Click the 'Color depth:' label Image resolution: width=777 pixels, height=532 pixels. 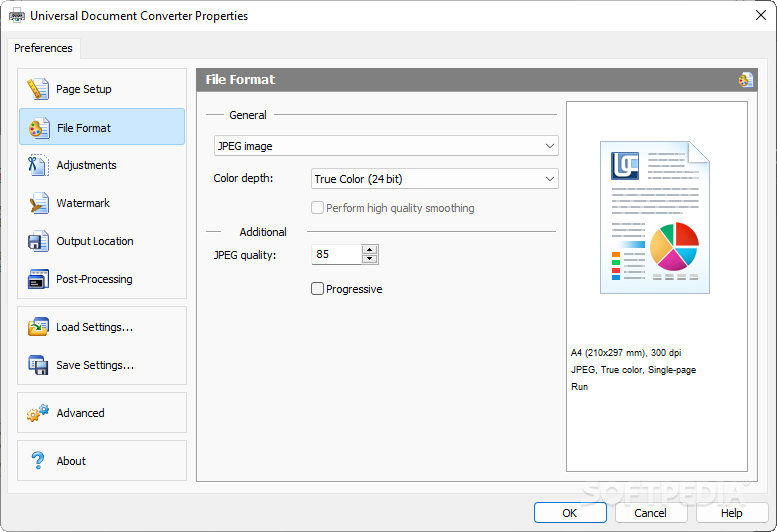(x=243, y=178)
